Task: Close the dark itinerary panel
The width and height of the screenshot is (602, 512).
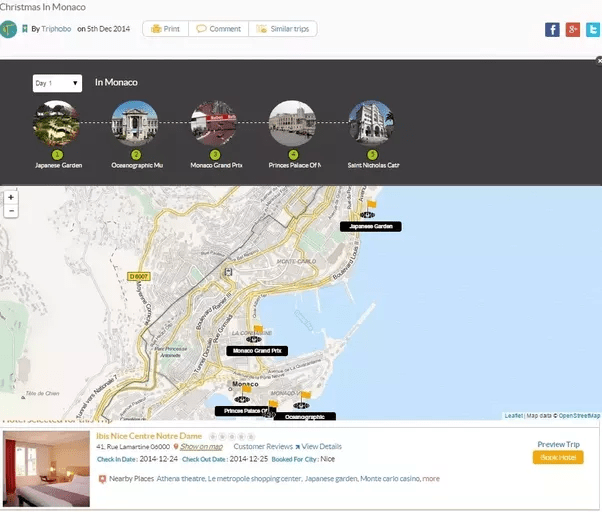Action: 599,61
